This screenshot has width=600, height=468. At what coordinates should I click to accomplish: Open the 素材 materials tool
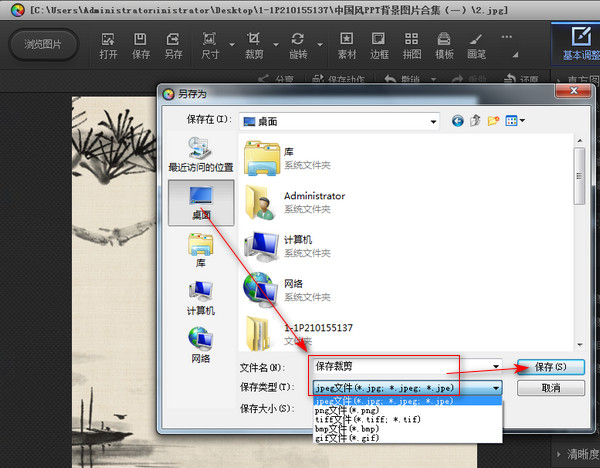click(x=347, y=46)
